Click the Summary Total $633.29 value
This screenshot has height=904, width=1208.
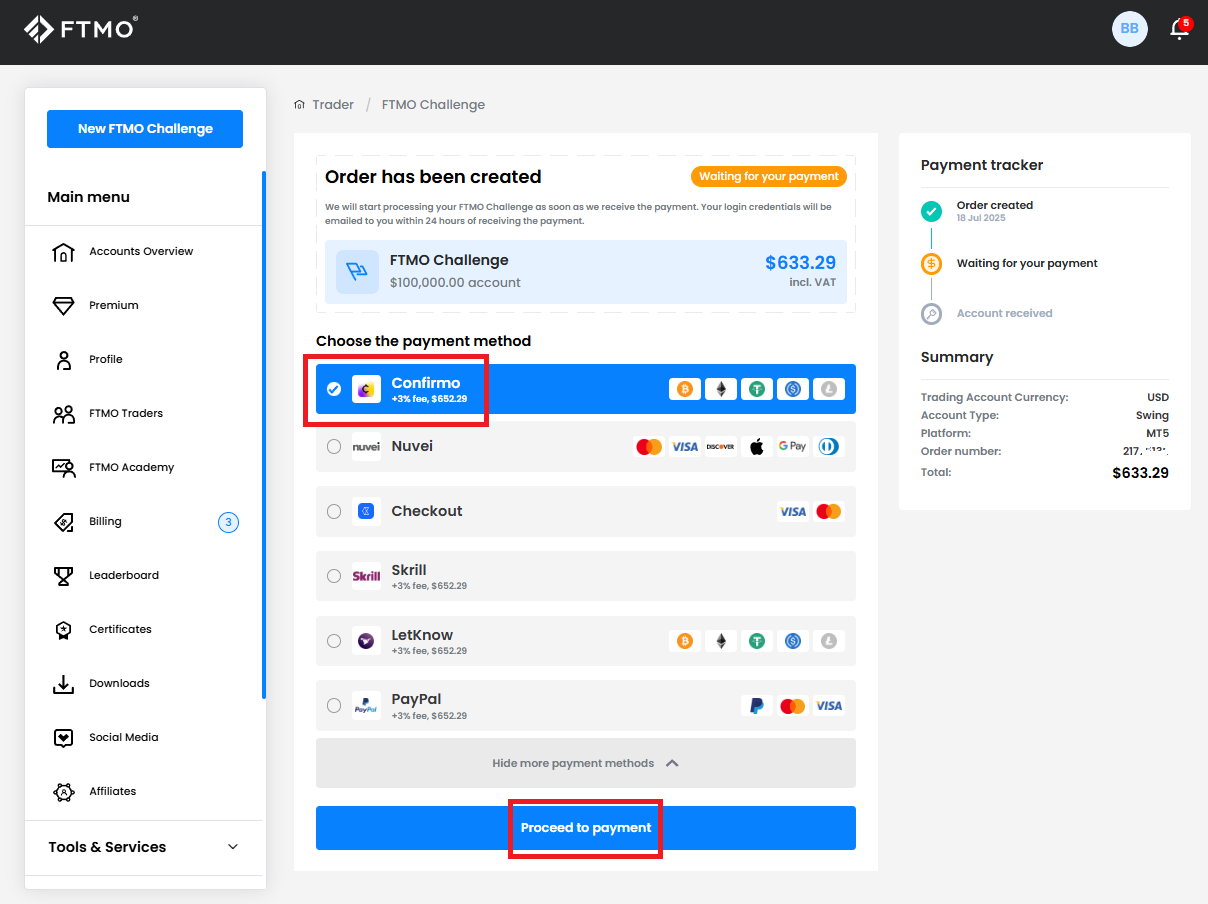(x=1140, y=473)
